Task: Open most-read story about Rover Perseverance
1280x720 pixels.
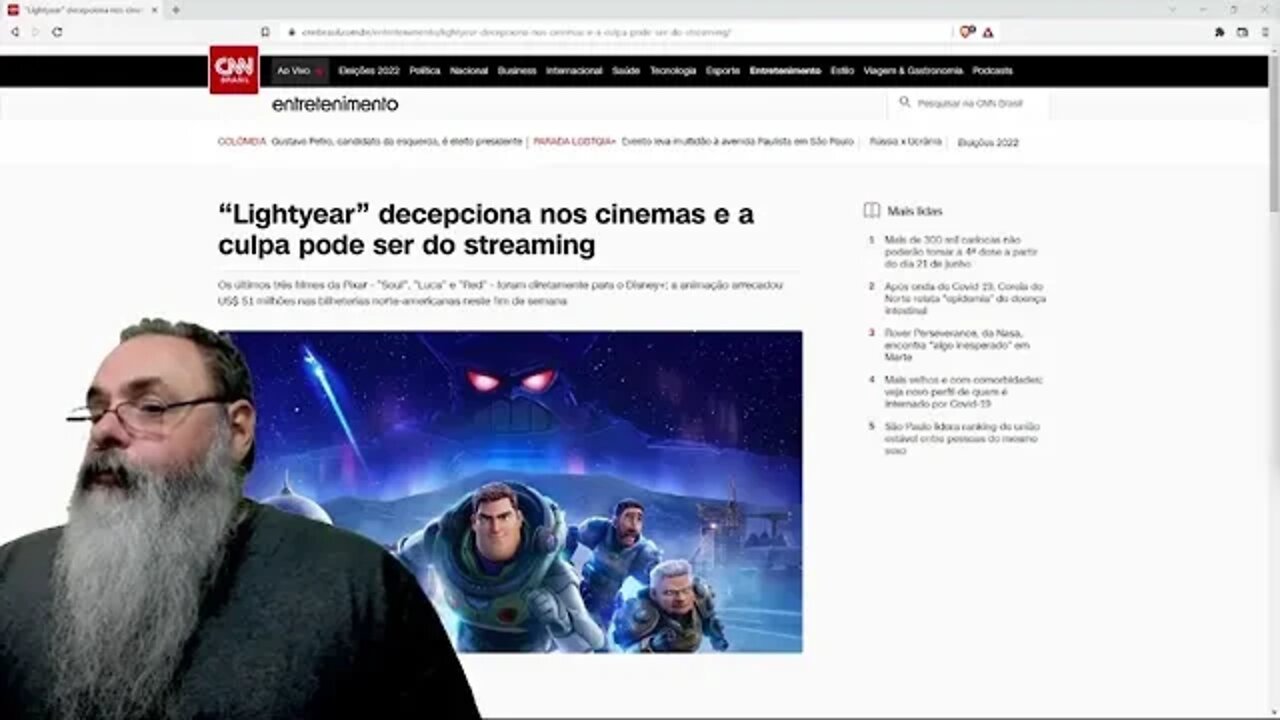Action: point(956,345)
